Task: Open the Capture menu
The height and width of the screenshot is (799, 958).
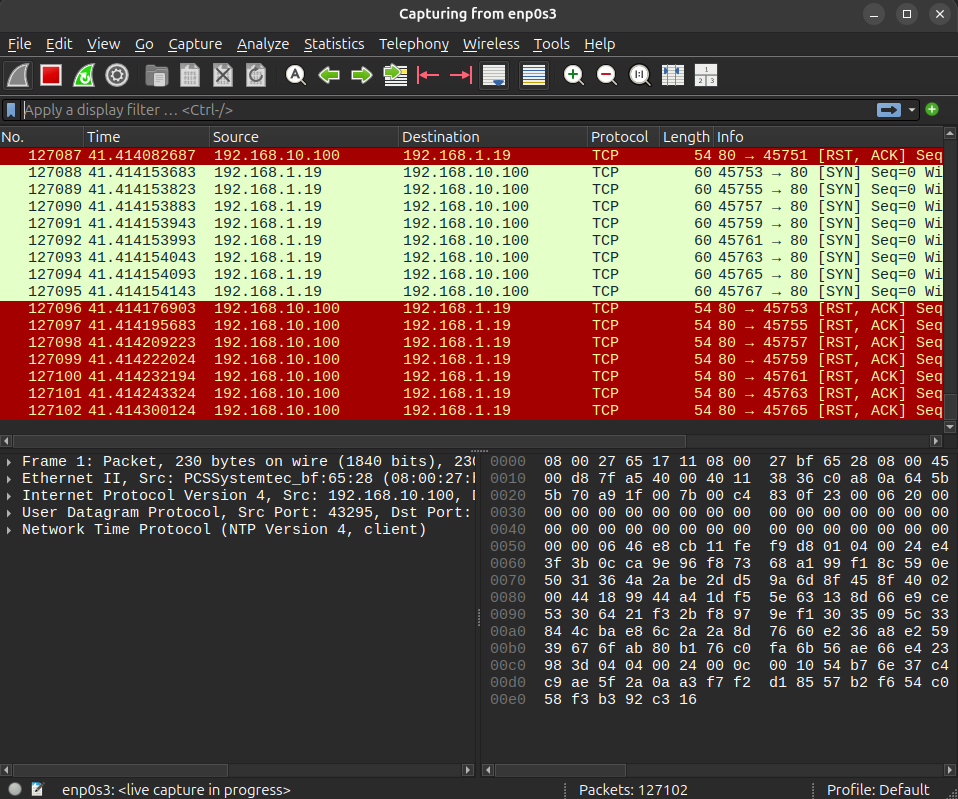Action: click(x=195, y=44)
